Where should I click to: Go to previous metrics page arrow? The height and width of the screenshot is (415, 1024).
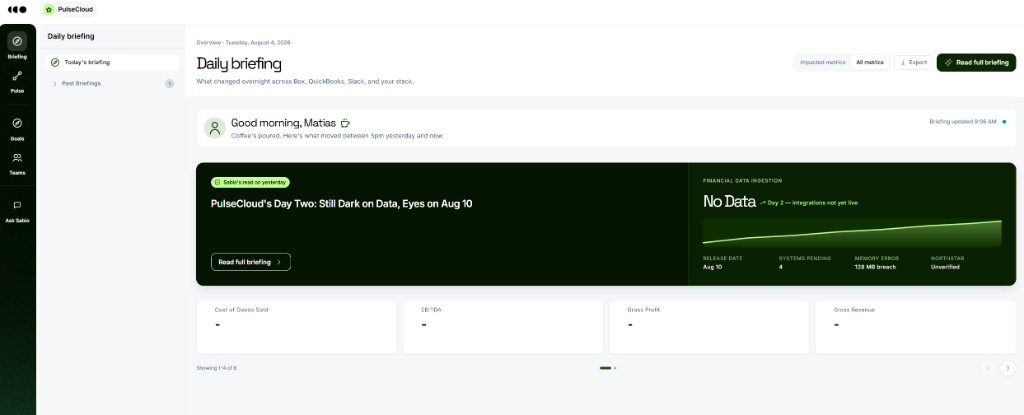point(987,368)
